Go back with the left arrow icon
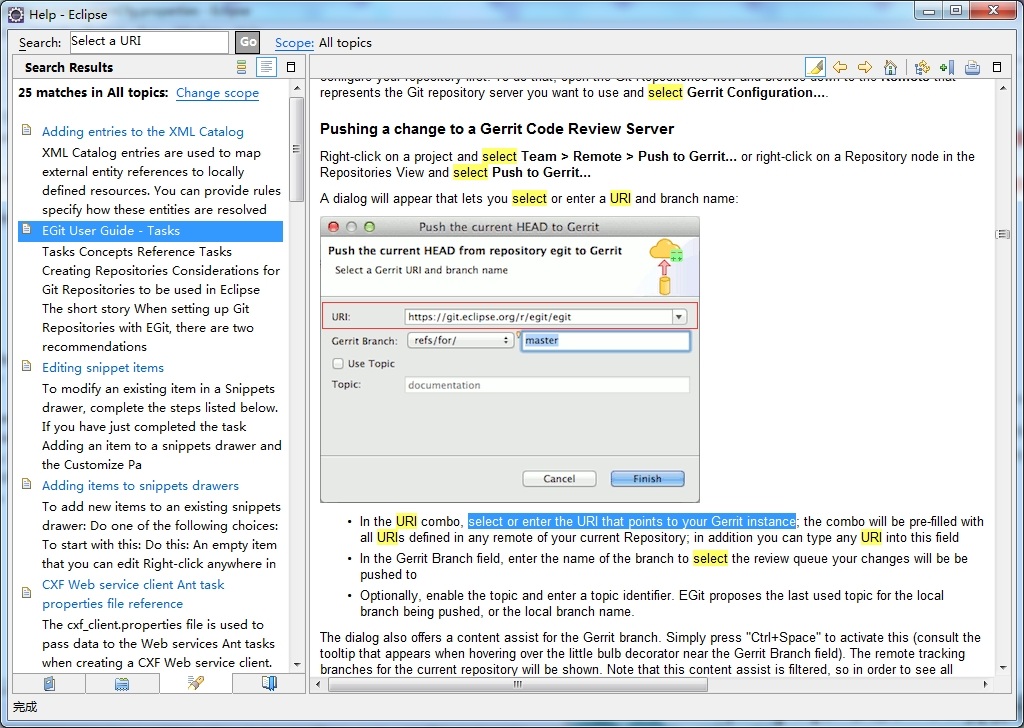The width and height of the screenshot is (1024, 728). coord(840,67)
